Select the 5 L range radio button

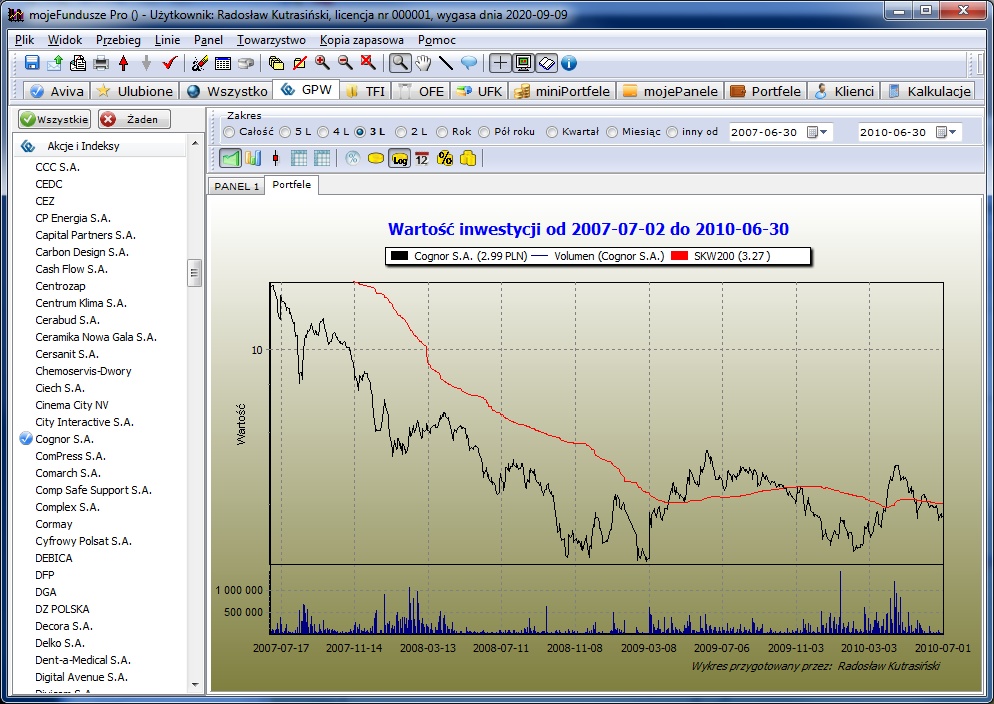287,132
